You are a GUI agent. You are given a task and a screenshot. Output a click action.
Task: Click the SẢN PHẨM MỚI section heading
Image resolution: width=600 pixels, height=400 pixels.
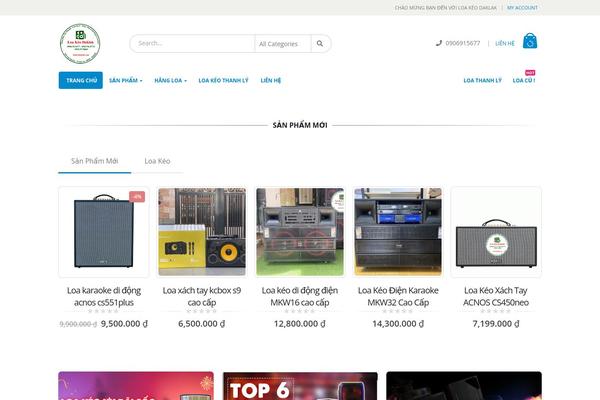(x=300, y=125)
